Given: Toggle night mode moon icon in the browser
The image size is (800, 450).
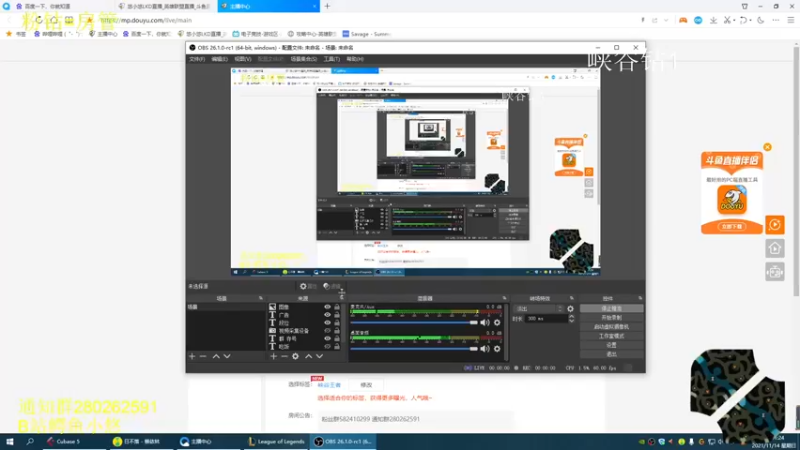Looking at the screenshot, I should click(x=761, y=20).
